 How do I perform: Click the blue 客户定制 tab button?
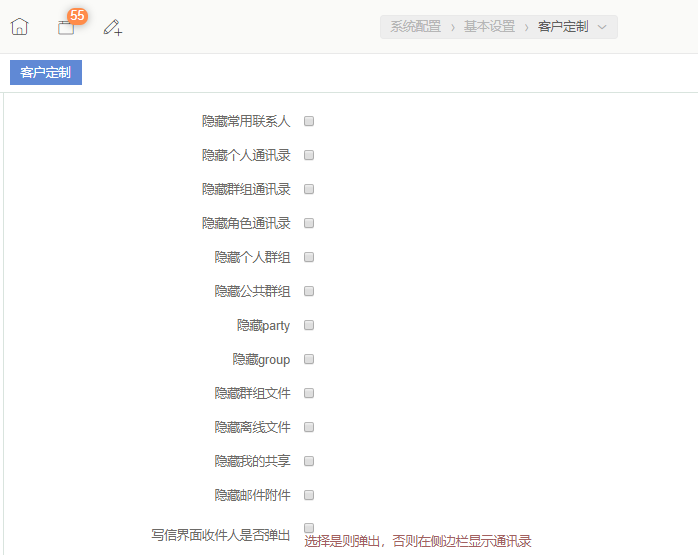point(46,72)
